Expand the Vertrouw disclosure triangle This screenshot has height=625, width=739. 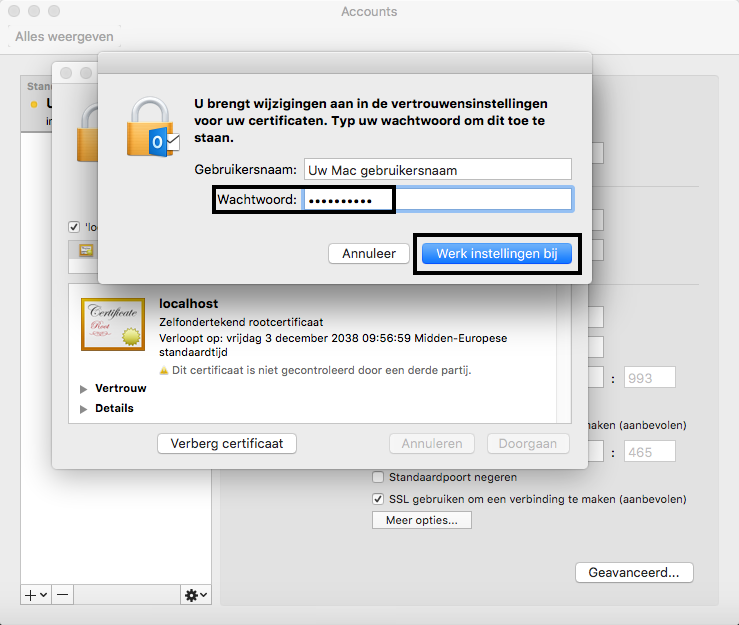[x=84, y=389]
